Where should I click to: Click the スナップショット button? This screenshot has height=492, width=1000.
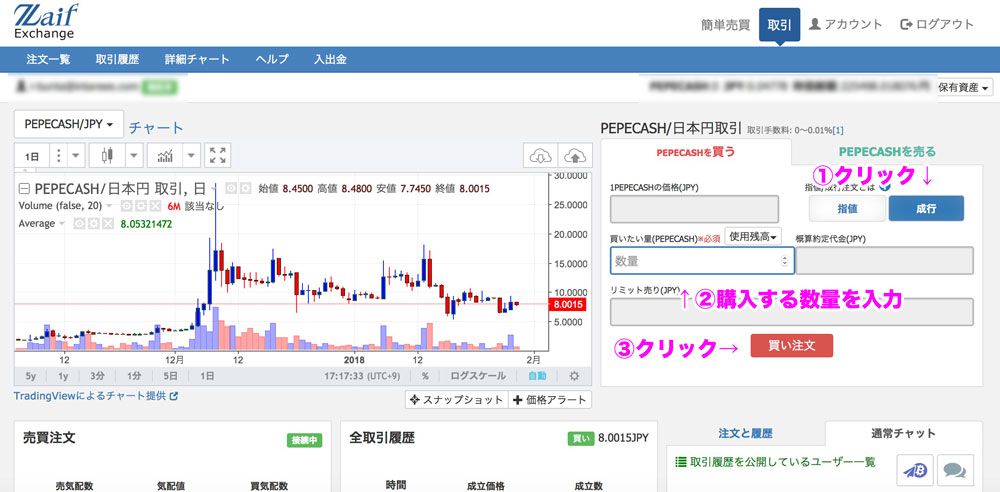tap(456, 400)
